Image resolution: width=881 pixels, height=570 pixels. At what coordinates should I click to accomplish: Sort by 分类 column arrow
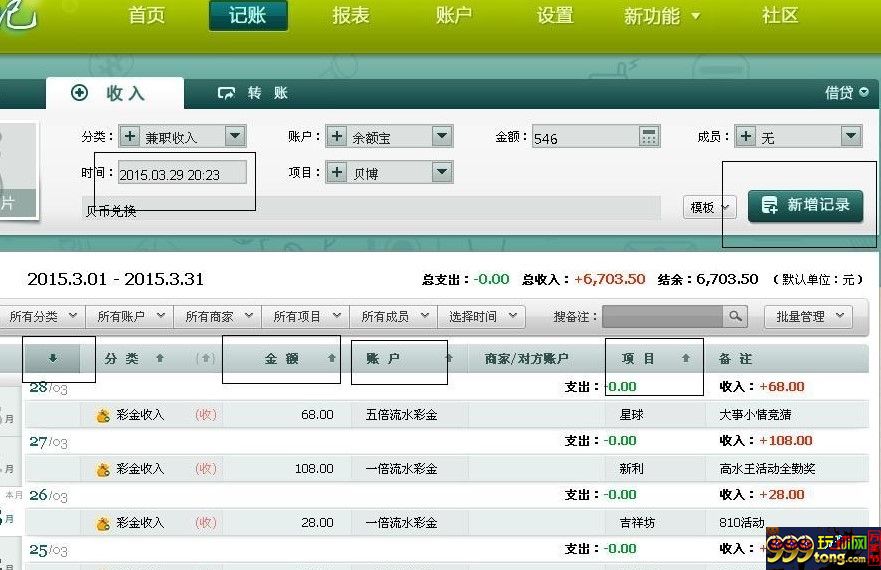pos(160,359)
